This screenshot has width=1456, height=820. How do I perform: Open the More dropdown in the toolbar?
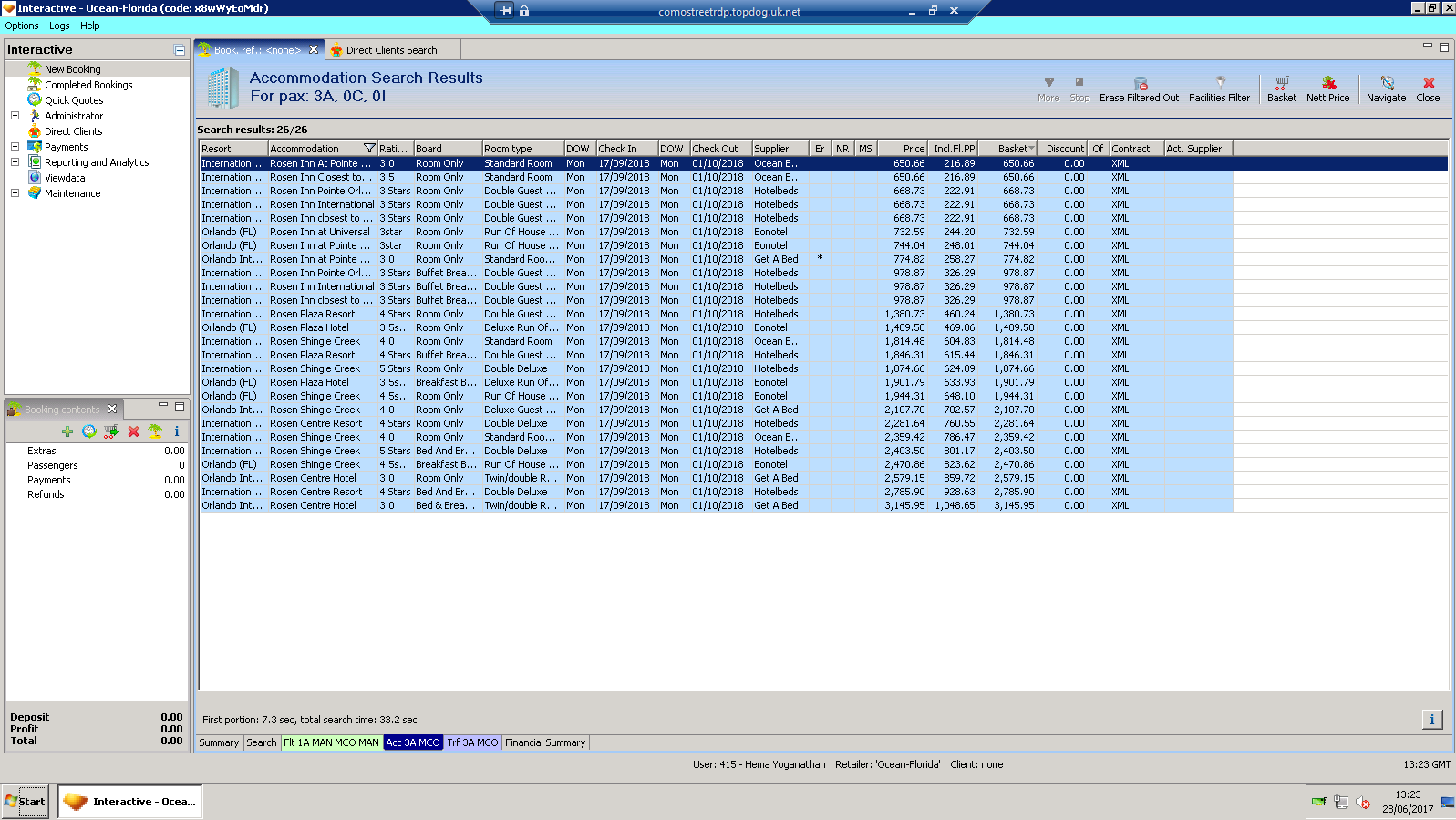1048,89
